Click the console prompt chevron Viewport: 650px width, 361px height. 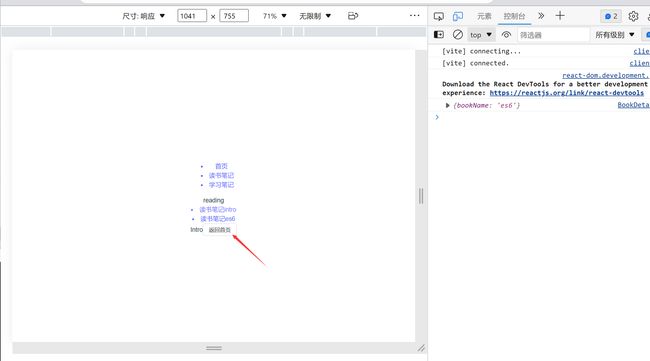click(x=437, y=117)
